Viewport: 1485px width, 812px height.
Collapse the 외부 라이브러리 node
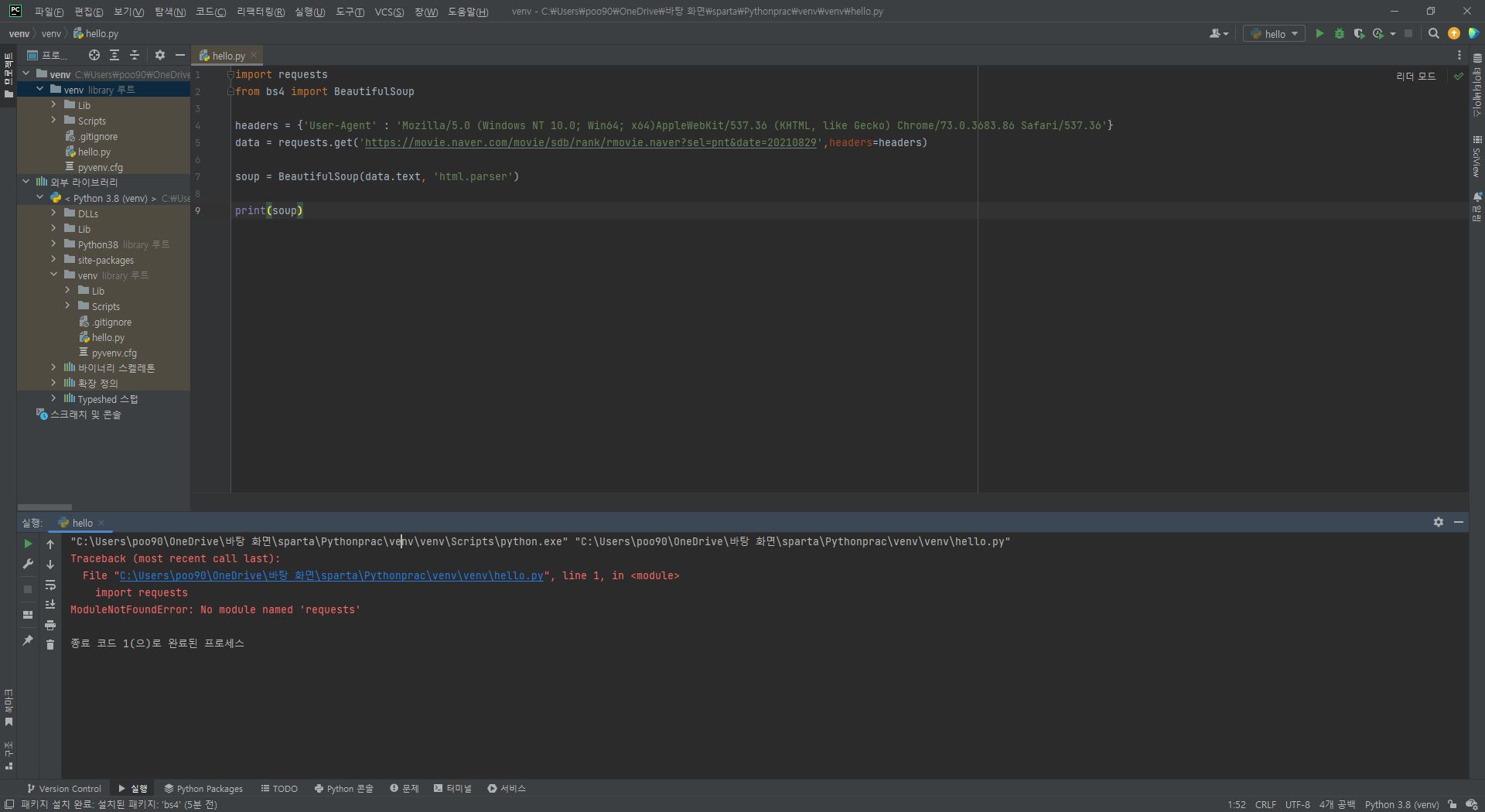[x=26, y=182]
